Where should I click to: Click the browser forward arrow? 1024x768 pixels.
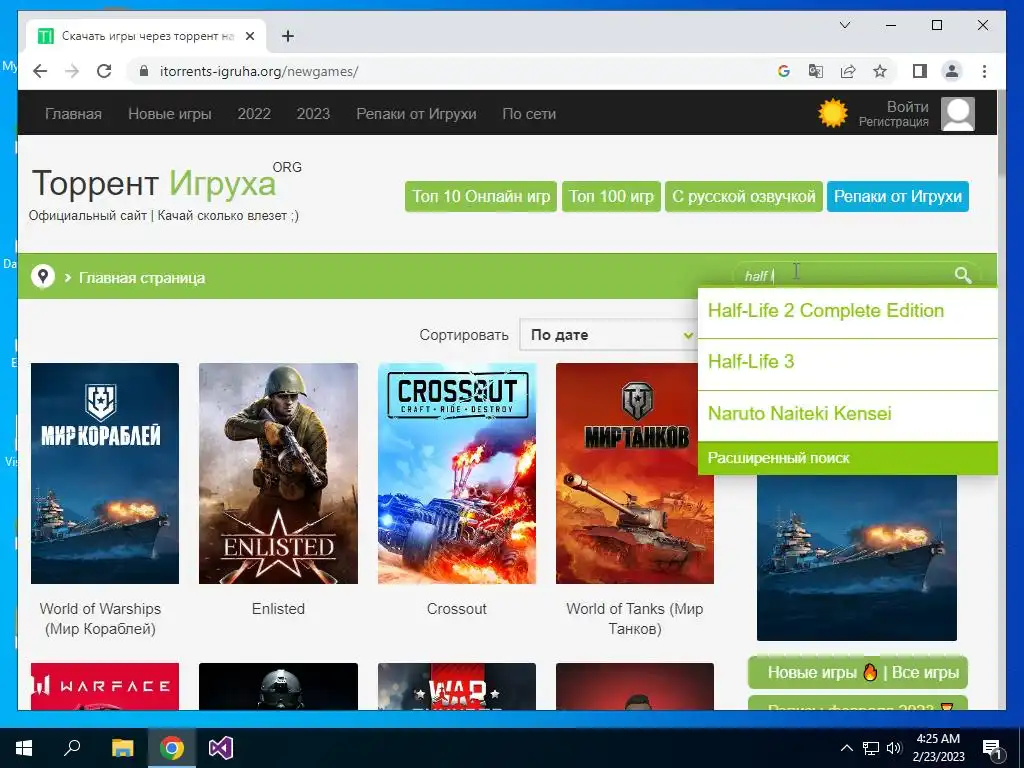coord(72,71)
